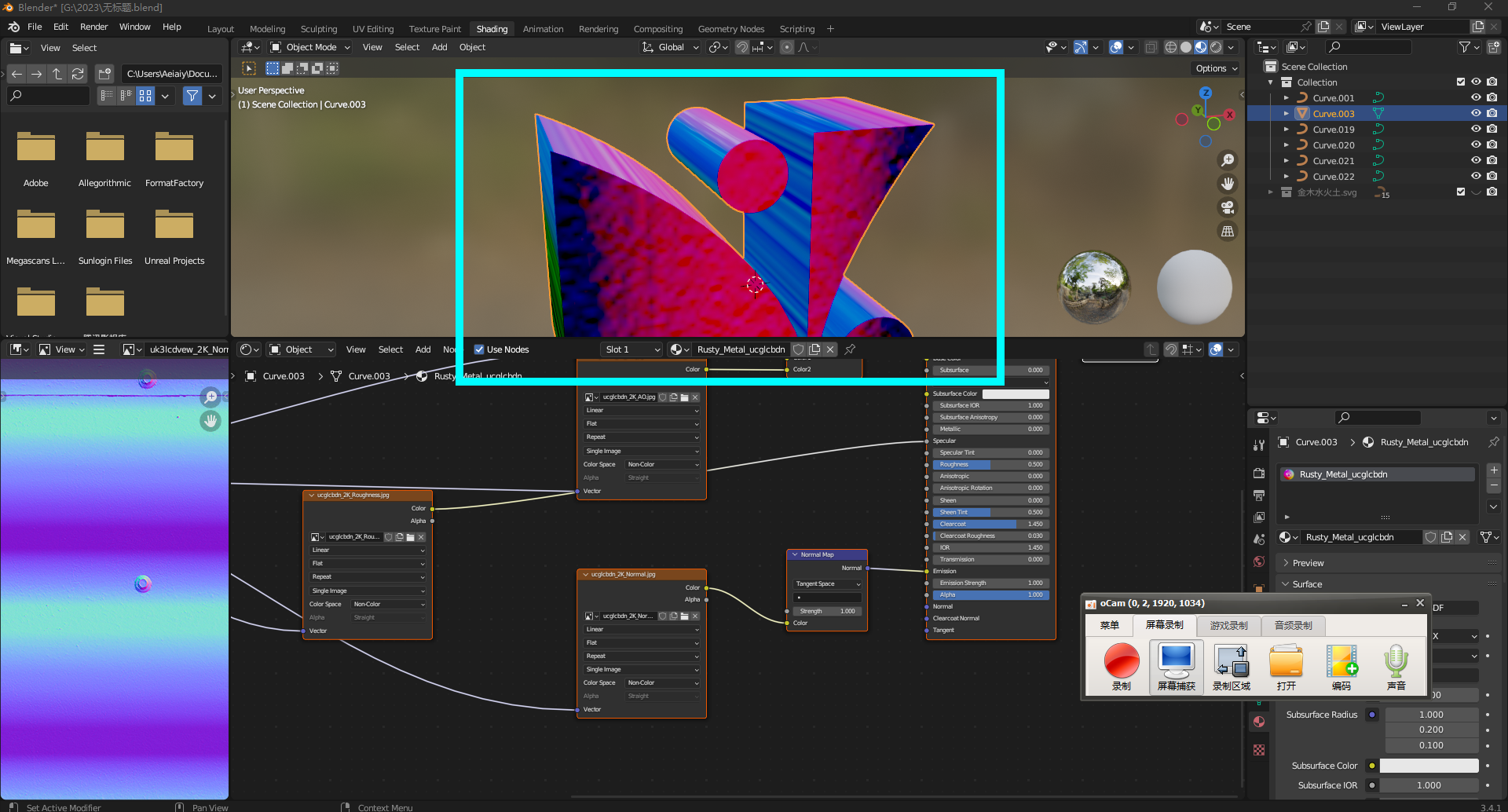1508x812 pixels.
Task: Open Render properties tab icon
Action: point(1259,473)
